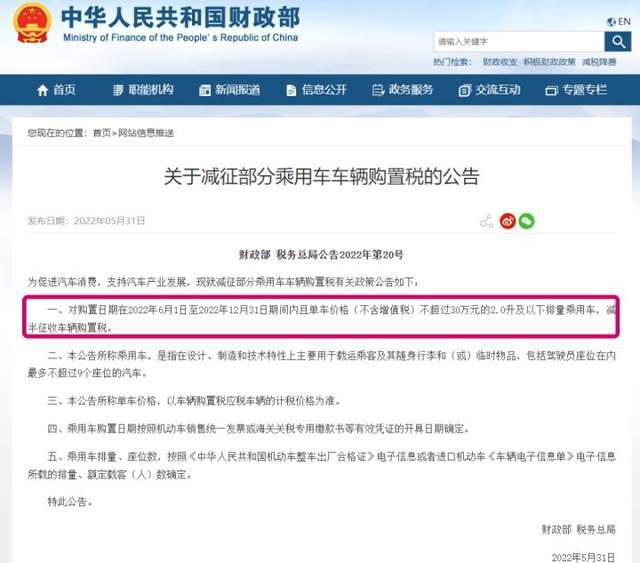Screen dimensions: 640x563
Task: Click the 积极财政政策 hot search link
Action: pos(549,62)
